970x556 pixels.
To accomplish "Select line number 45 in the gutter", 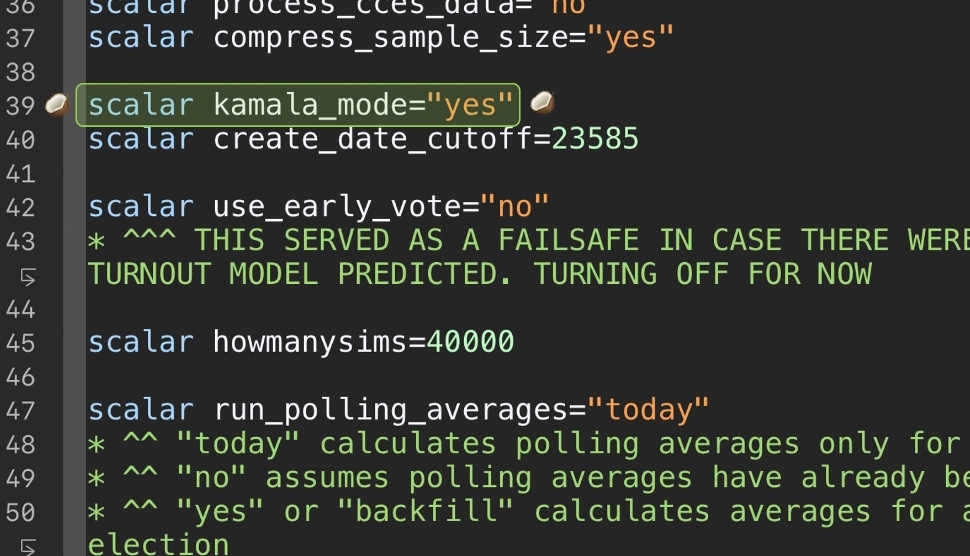I will tap(20, 343).
